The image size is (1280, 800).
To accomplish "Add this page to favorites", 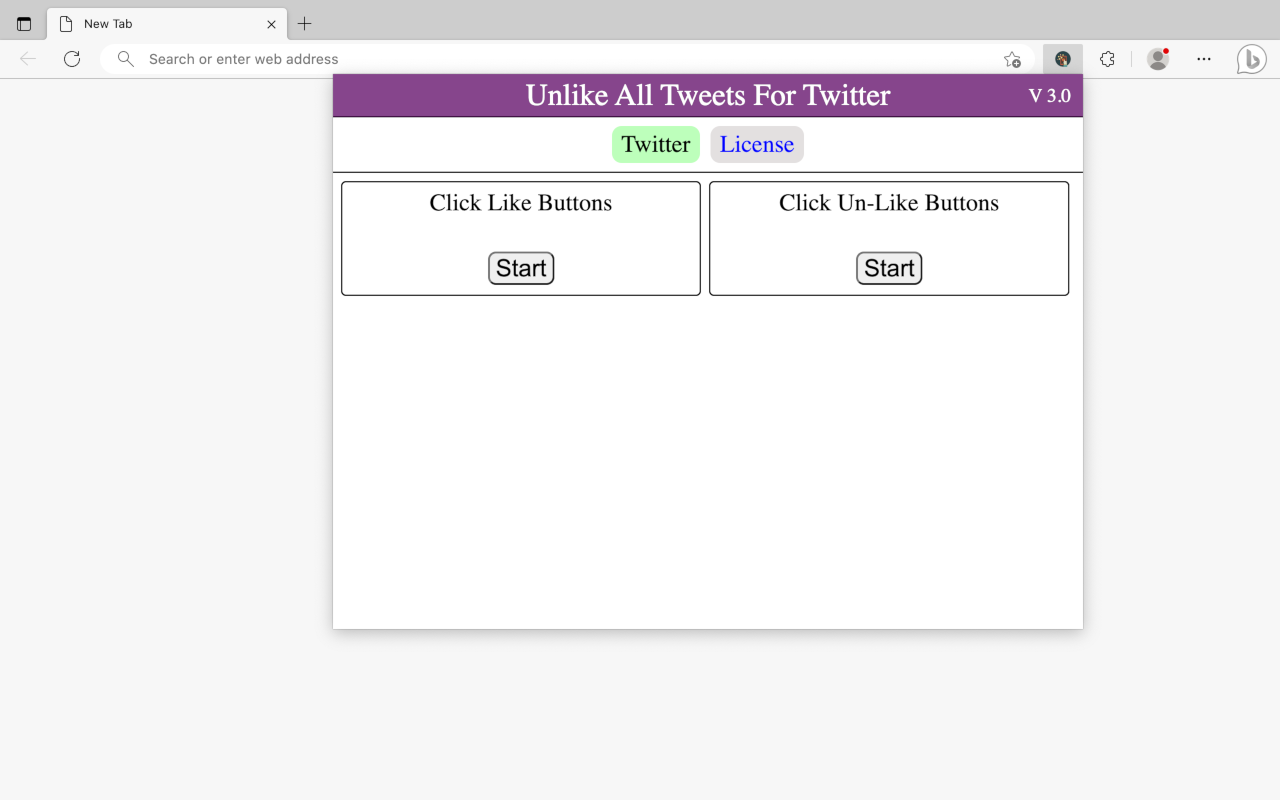I will tap(1012, 59).
